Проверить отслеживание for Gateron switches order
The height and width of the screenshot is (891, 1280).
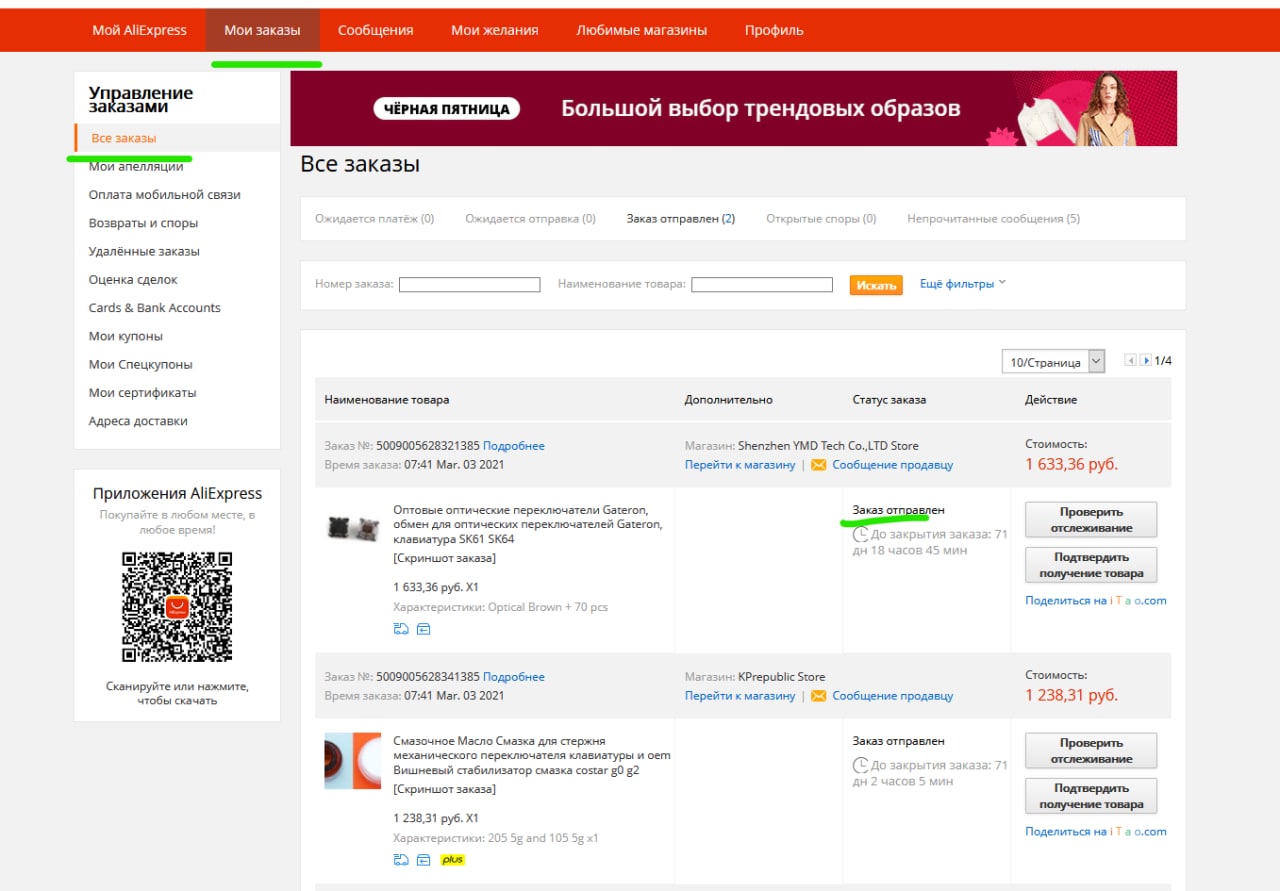coord(1091,520)
